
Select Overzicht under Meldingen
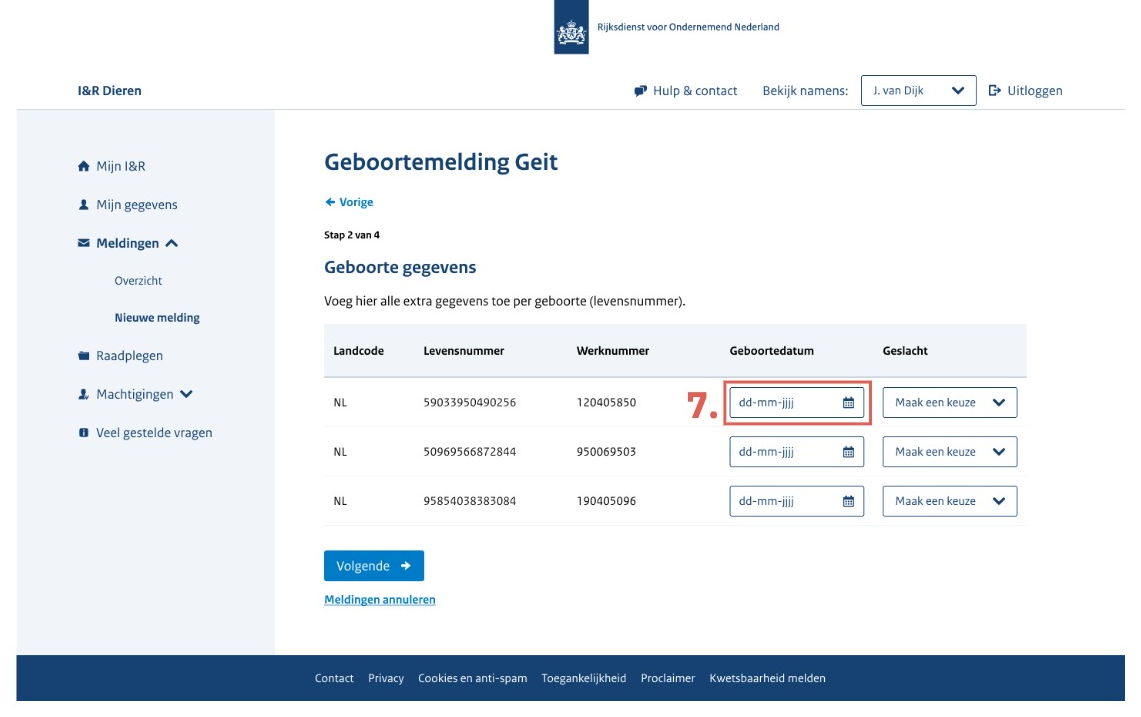(x=138, y=280)
